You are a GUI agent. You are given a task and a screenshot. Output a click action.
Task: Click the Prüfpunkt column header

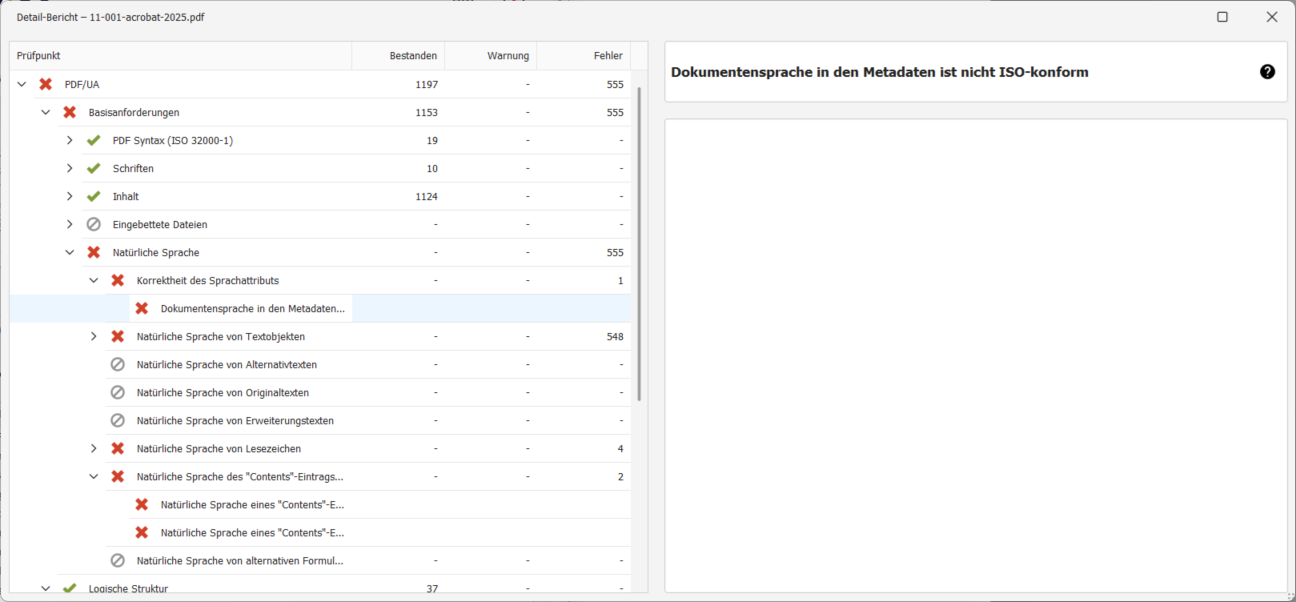coord(180,56)
